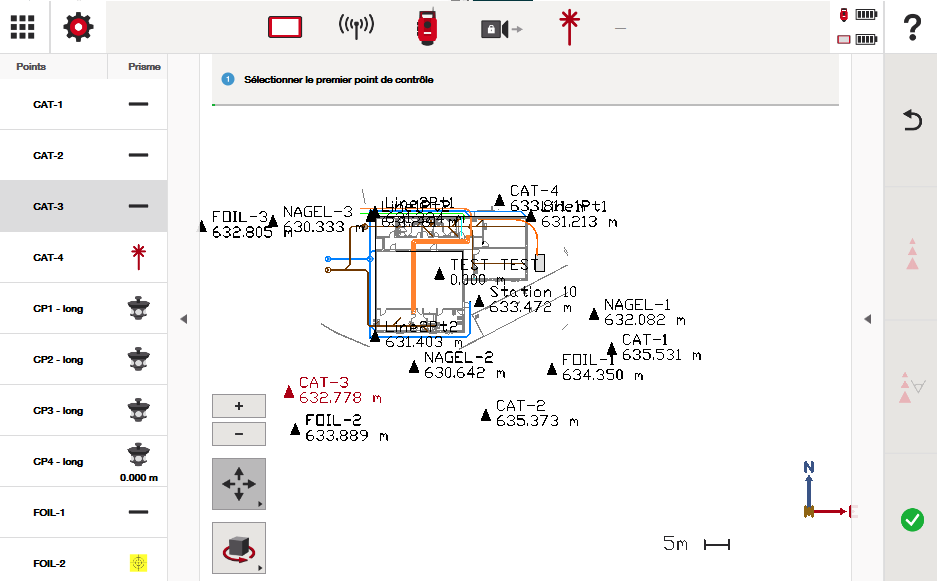Open the apps grid menu
The width and height of the screenshot is (937, 581).
[x=24, y=27]
